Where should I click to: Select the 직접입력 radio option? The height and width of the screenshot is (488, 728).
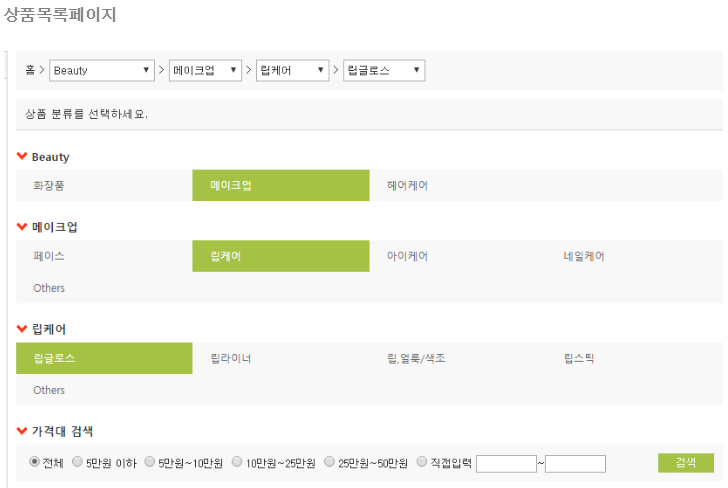[421, 462]
